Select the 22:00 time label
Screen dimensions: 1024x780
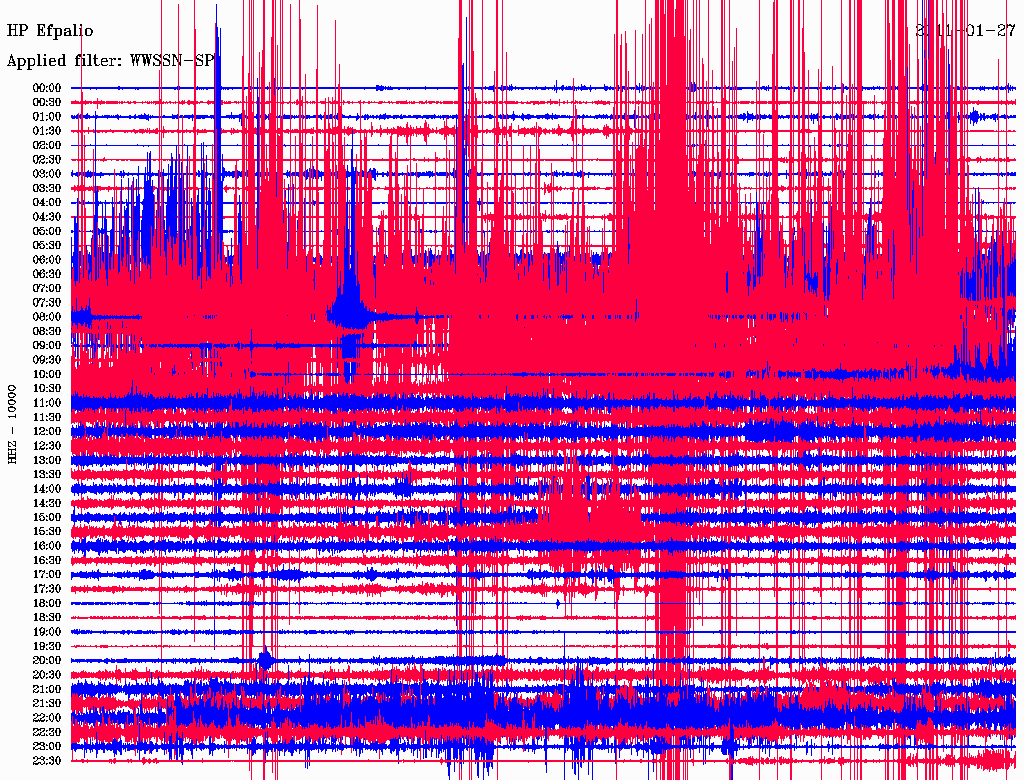point(47,718)
